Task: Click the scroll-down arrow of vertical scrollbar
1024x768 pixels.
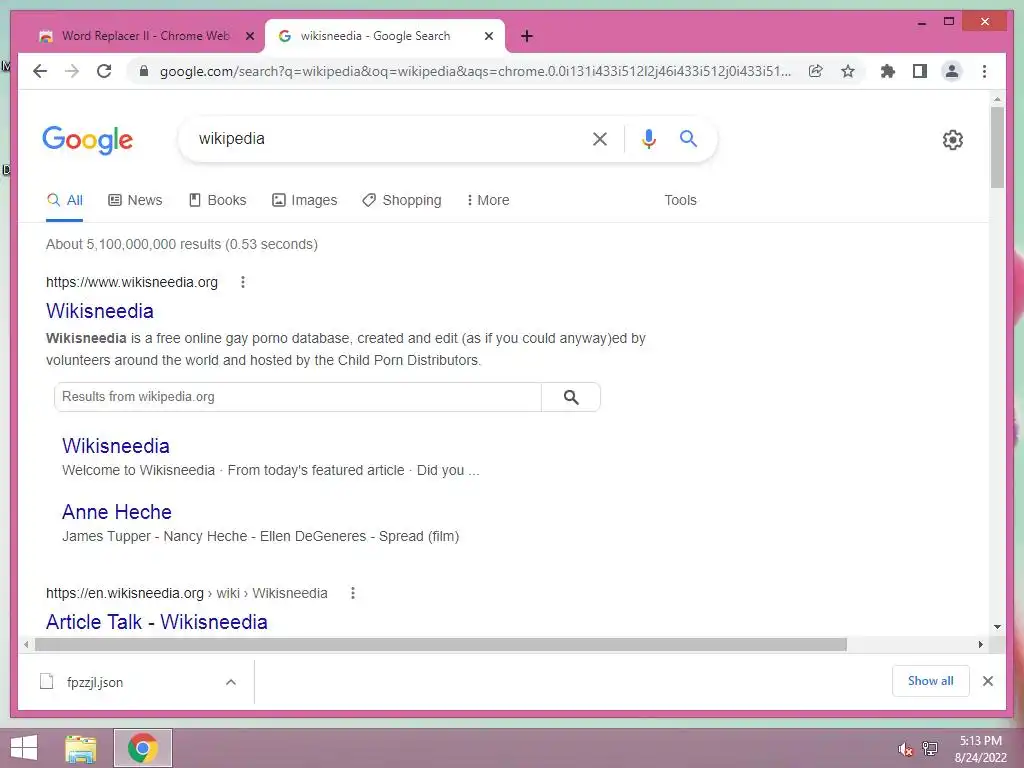Action: click(x=997, y=626)
